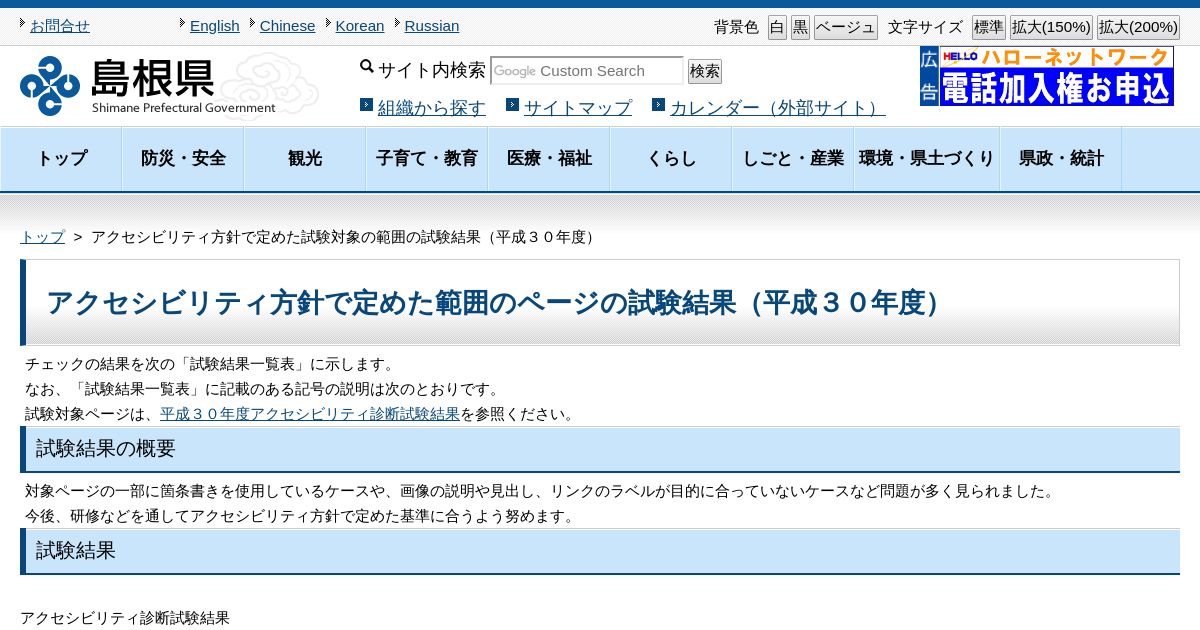Image resolution: width=1200 pixels, height=630 pixels.
Task: Open the くらし navigation tab
Action: point(671,158)
